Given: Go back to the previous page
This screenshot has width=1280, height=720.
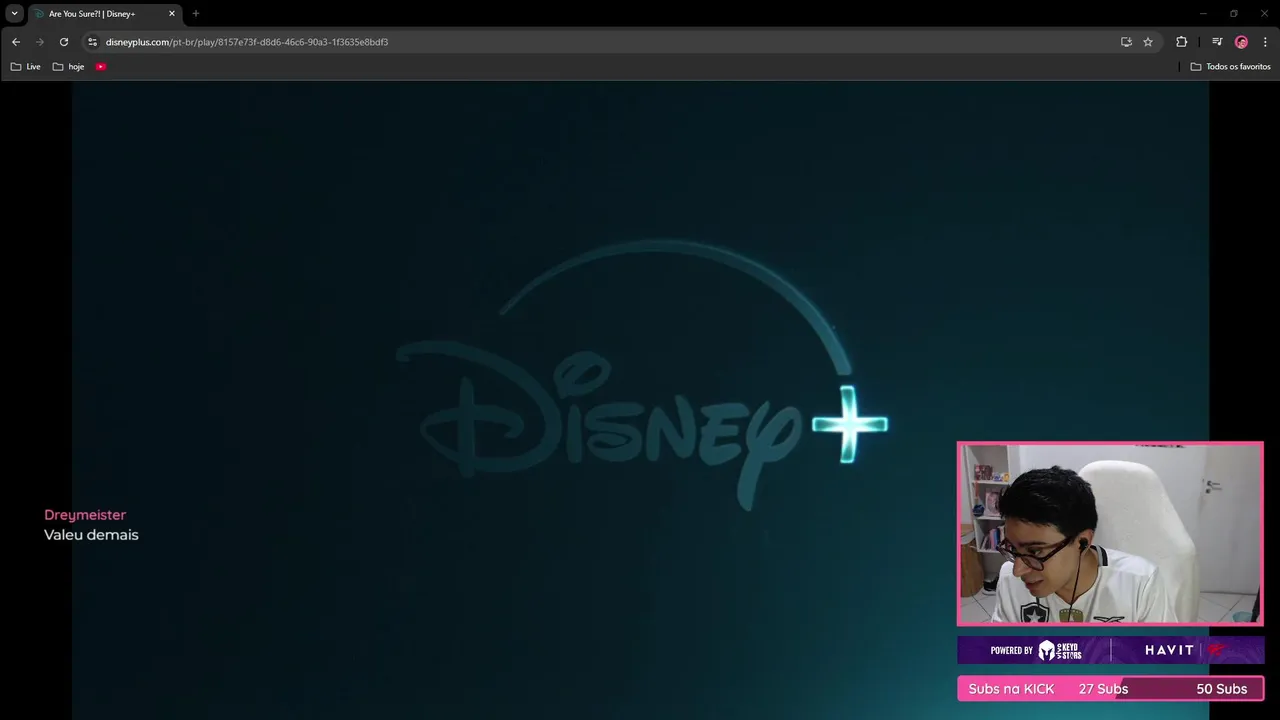Looking at the screenshot, I should coord(15,42).
